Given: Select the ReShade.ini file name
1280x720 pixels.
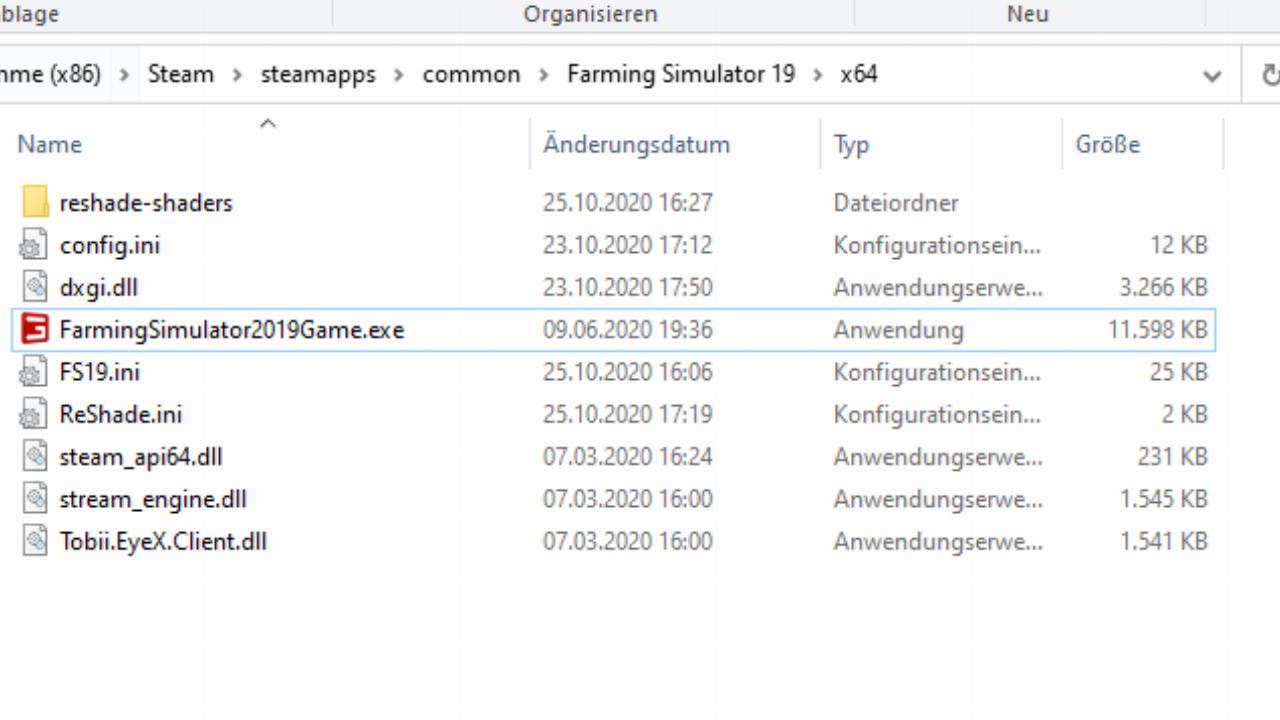Looking at the screenshot, I should click(x=121, y=414).
